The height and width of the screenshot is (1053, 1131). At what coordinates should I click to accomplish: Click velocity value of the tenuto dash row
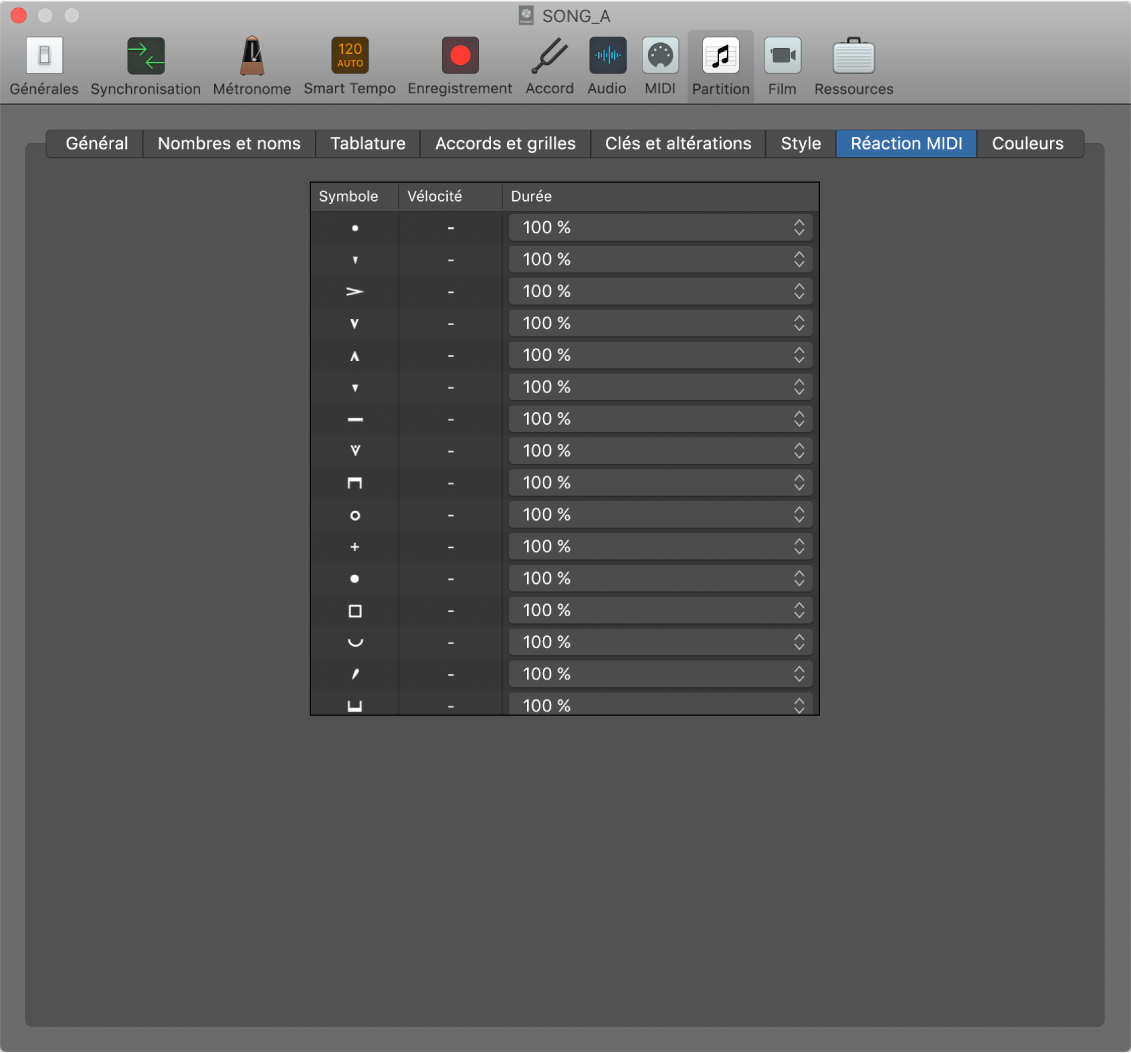coord(451,419)
